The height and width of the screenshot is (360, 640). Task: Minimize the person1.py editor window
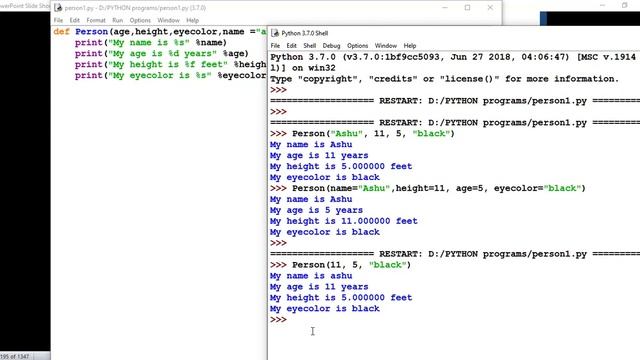(445, 8)
